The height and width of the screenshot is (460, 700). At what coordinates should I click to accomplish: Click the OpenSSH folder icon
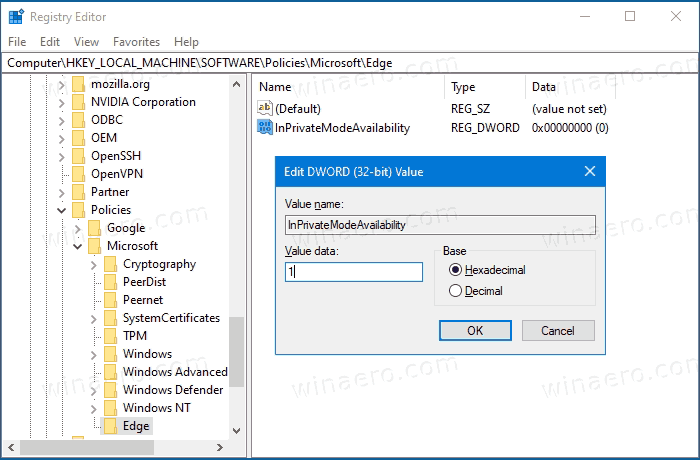click(79, 155)
